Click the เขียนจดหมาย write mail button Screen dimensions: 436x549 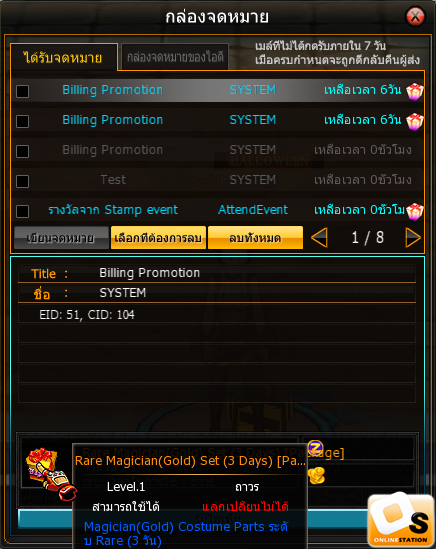click(61, 238)
